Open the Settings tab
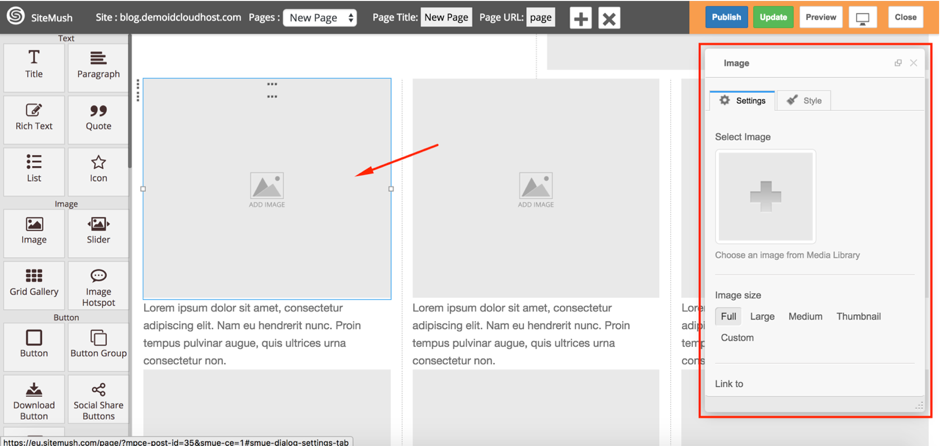940x446 pixels. (x=742, y=101)
